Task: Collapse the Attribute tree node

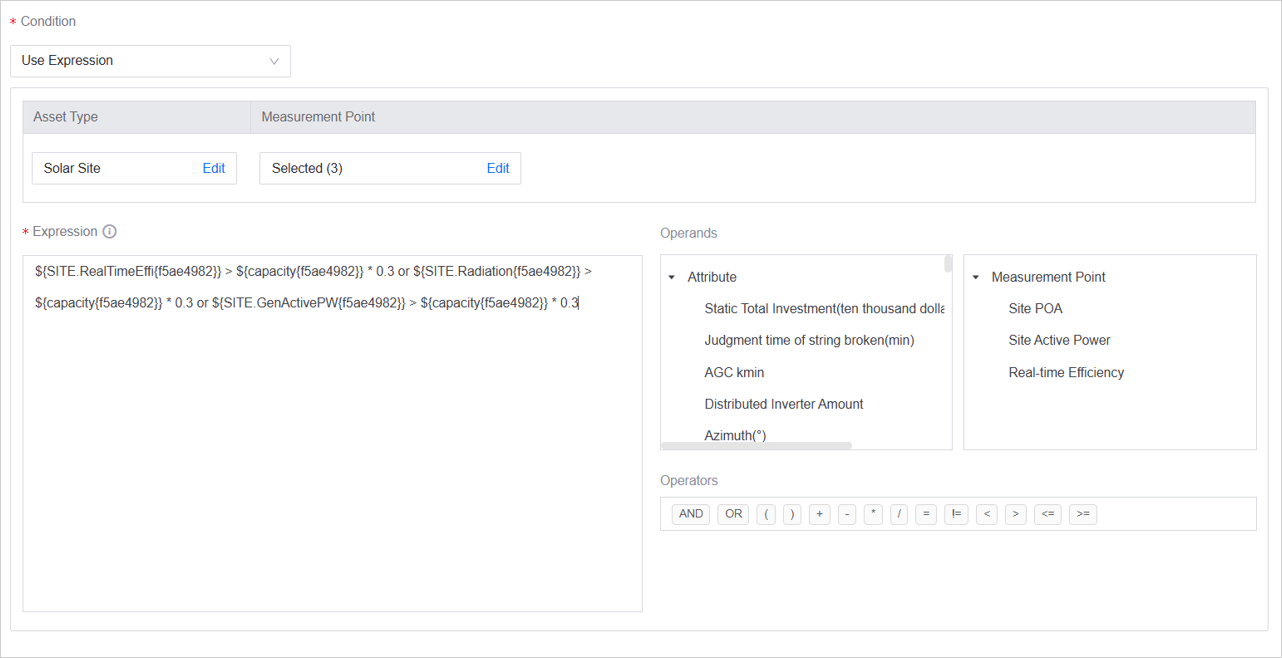Action: pyautogui.click(x=672, y=278)
